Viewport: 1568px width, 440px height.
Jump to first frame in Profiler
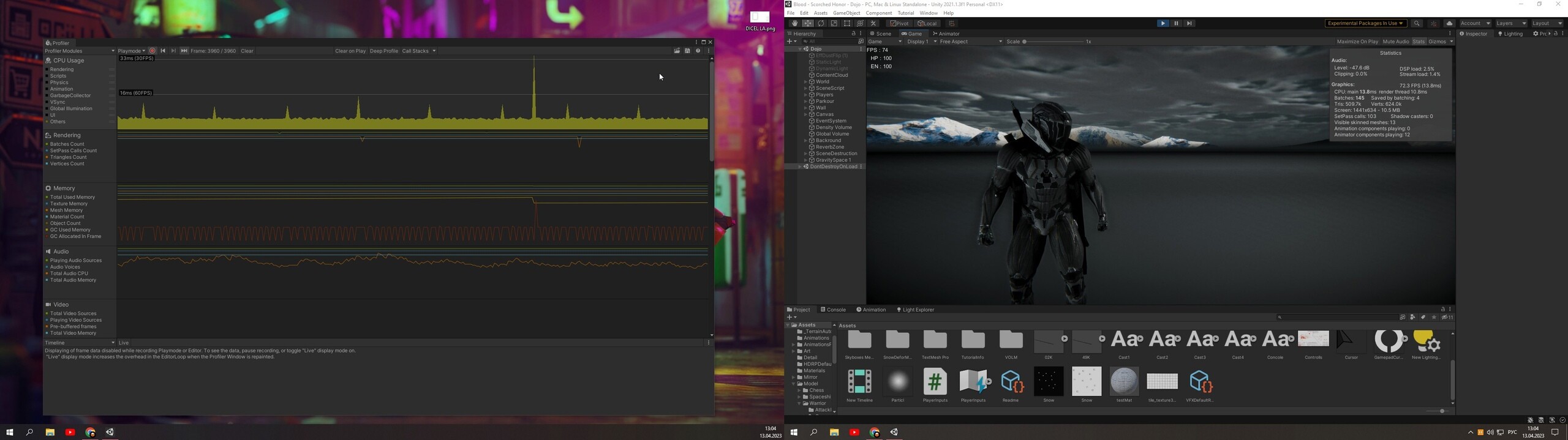163,51
